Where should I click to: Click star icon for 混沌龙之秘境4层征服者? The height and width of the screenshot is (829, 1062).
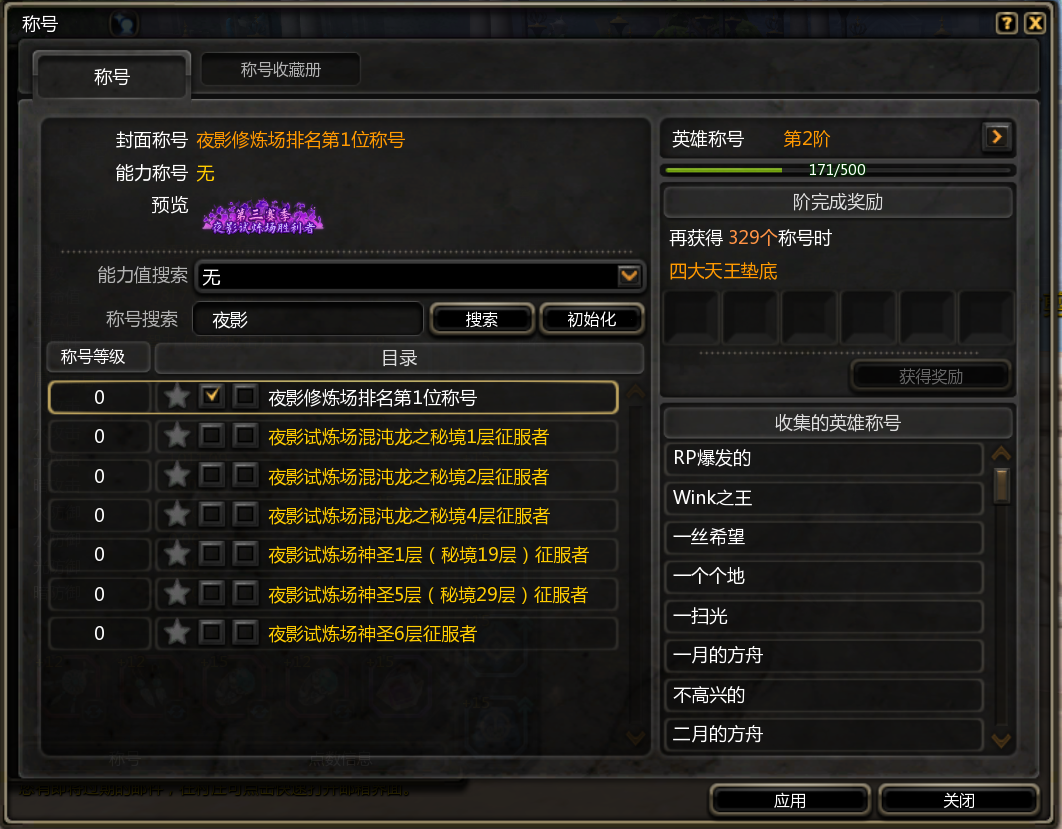tap(177, 515)
